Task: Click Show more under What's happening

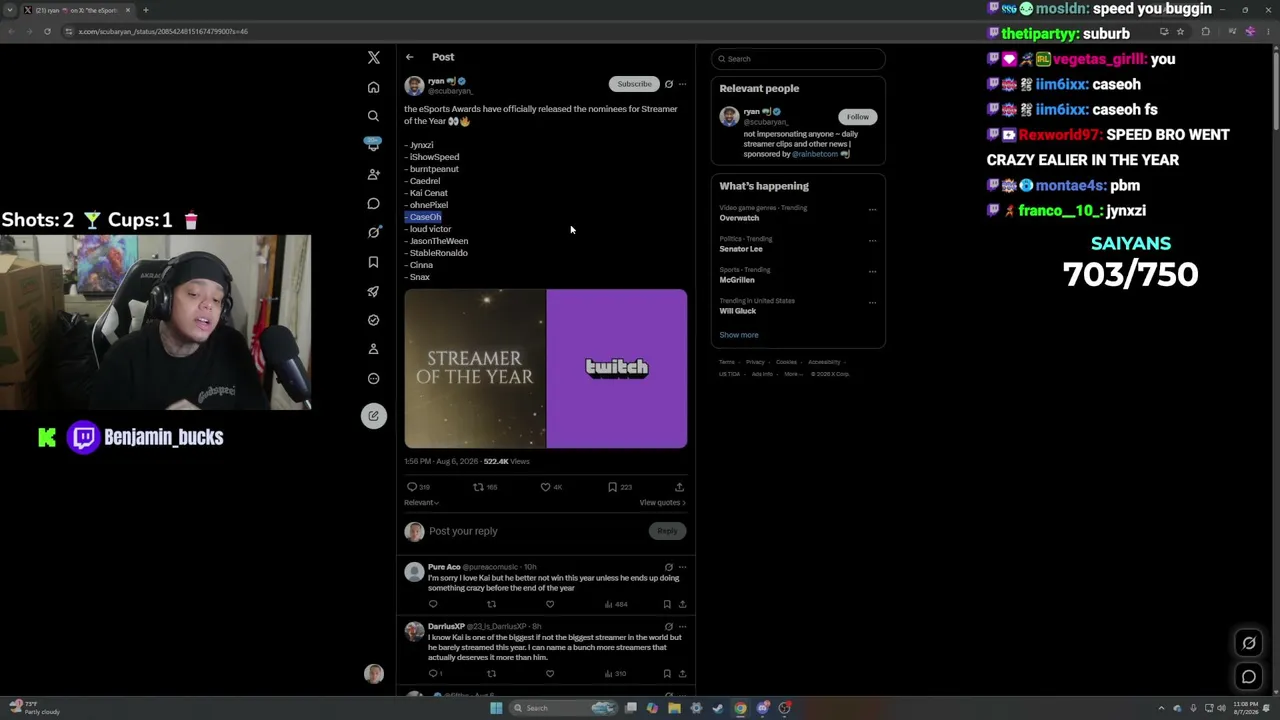Action: pos(739,335)
